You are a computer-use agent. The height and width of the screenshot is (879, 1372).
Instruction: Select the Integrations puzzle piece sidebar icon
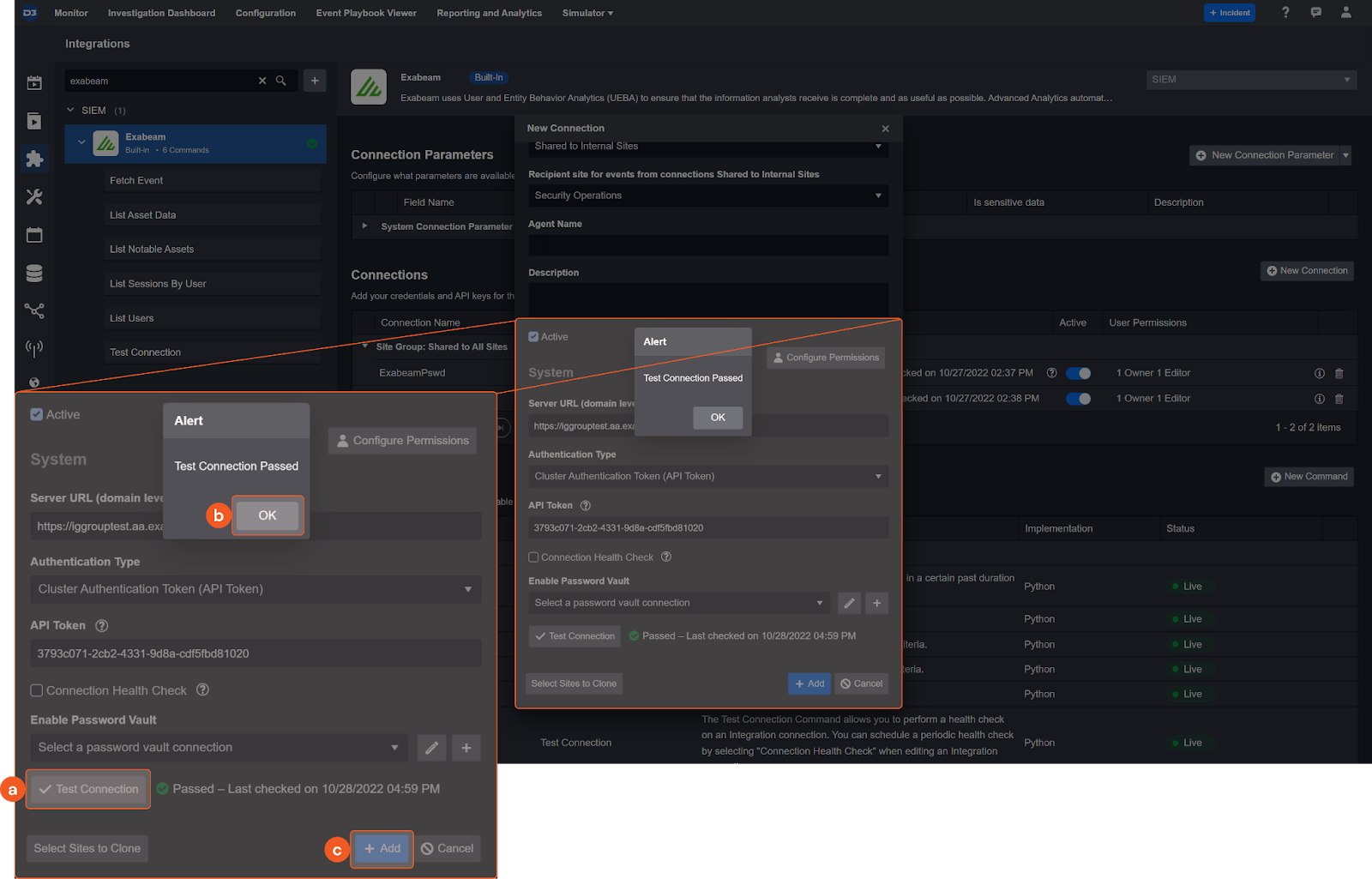pyautogui.click(x=34, y=159)
